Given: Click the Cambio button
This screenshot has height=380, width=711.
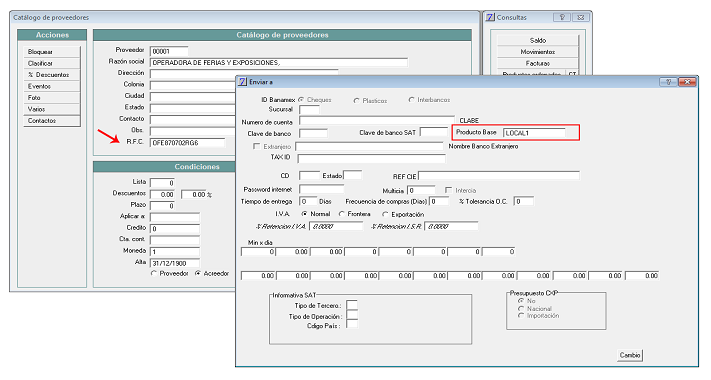Looking at the screenshot, I should pyautogui.click(x=630, y=355).
